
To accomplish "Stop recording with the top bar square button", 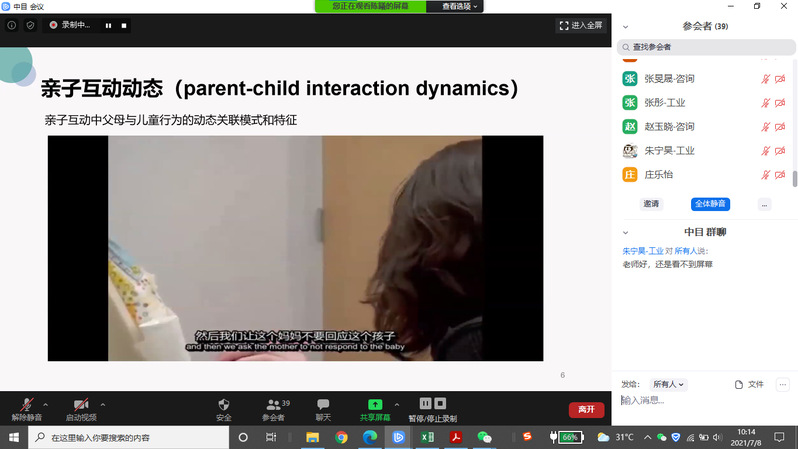I will pos(124,25).
